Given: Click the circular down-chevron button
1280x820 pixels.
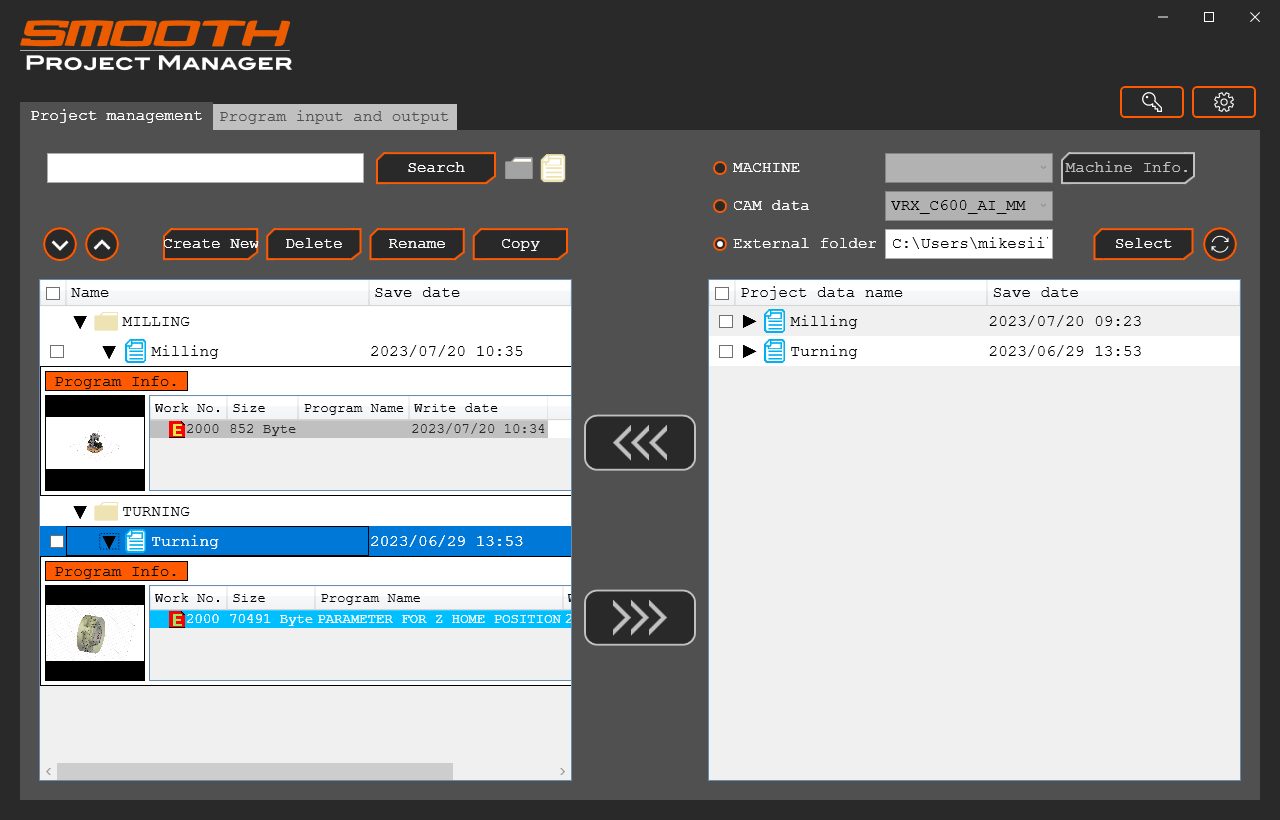Looking at the screenshot, I should pyautogui.click(x=60, y=244).
